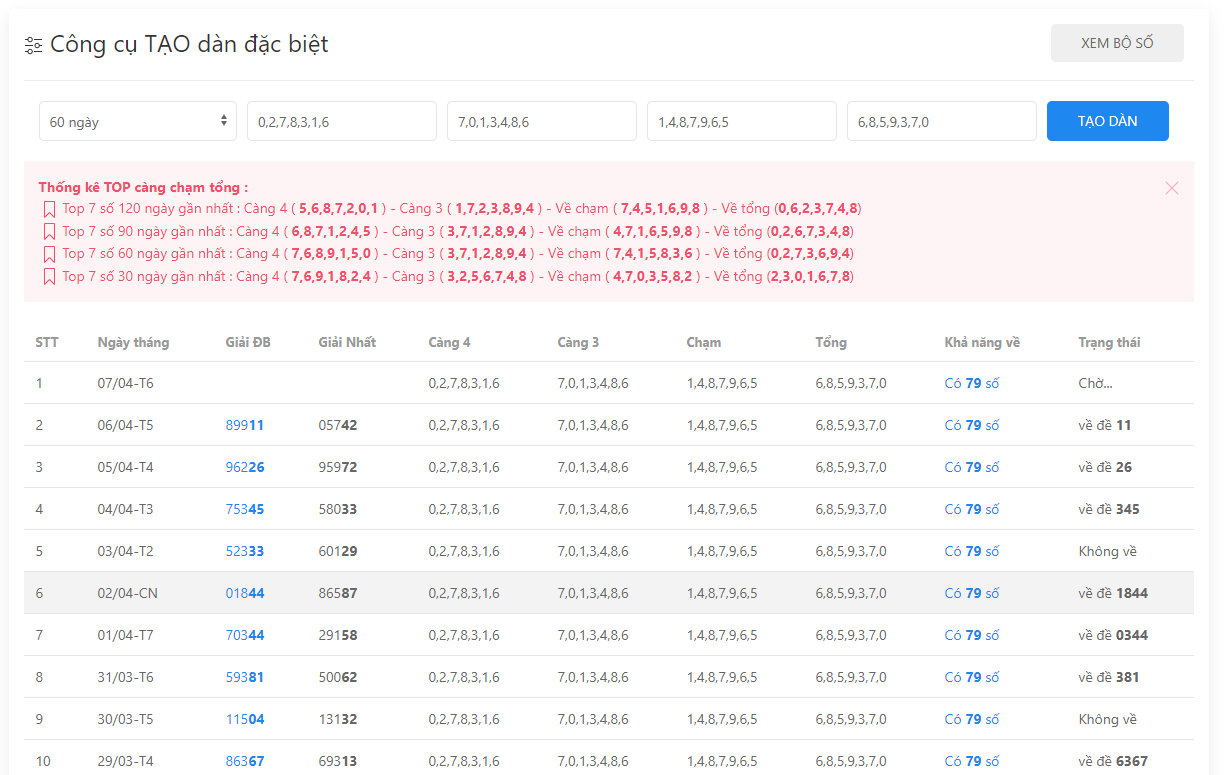Click row number 1 link
Screen dimensions: 1227x775
tap(39, 383)
